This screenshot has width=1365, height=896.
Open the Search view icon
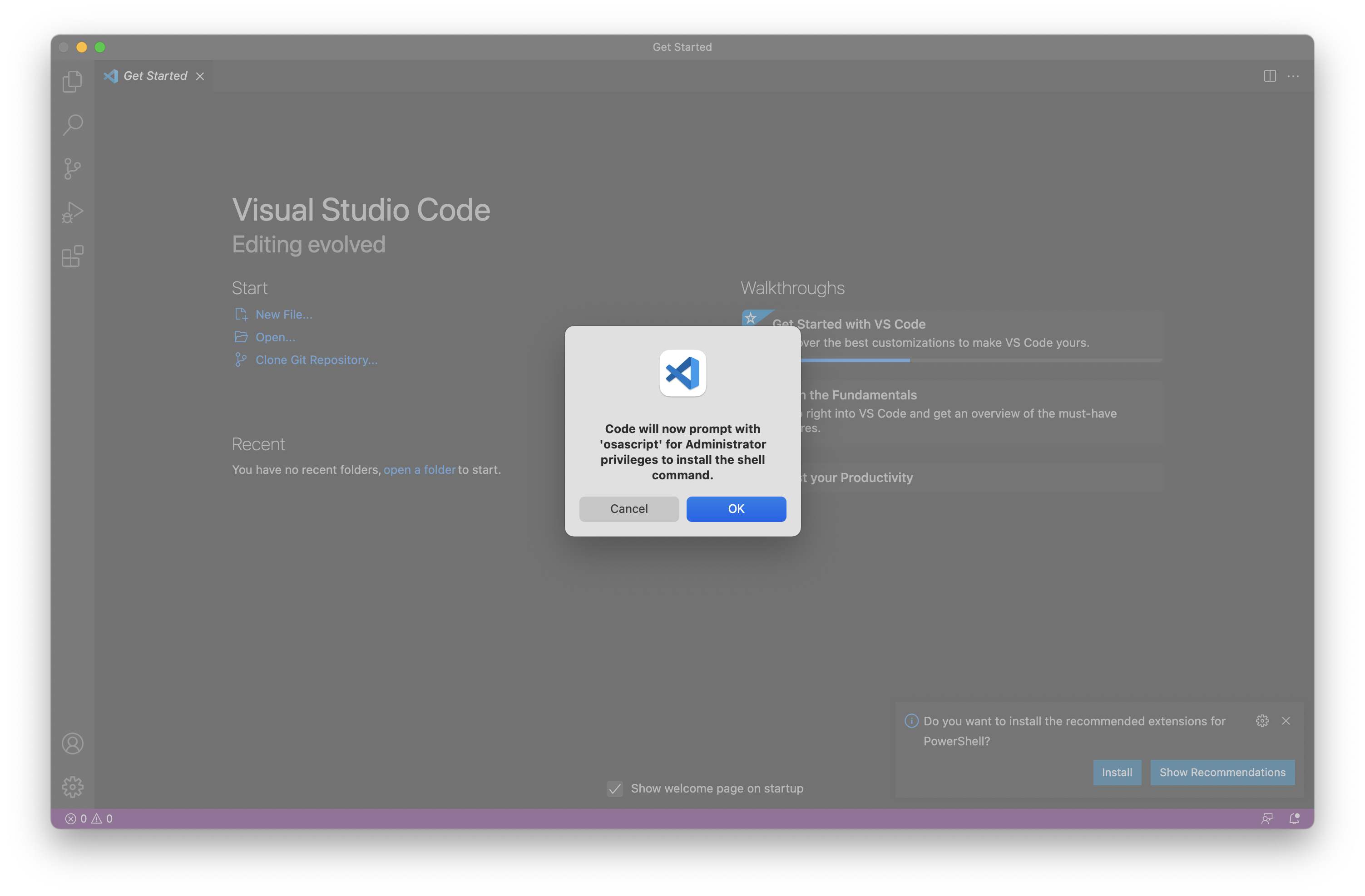pyautogui.click(x=72, y=125)
